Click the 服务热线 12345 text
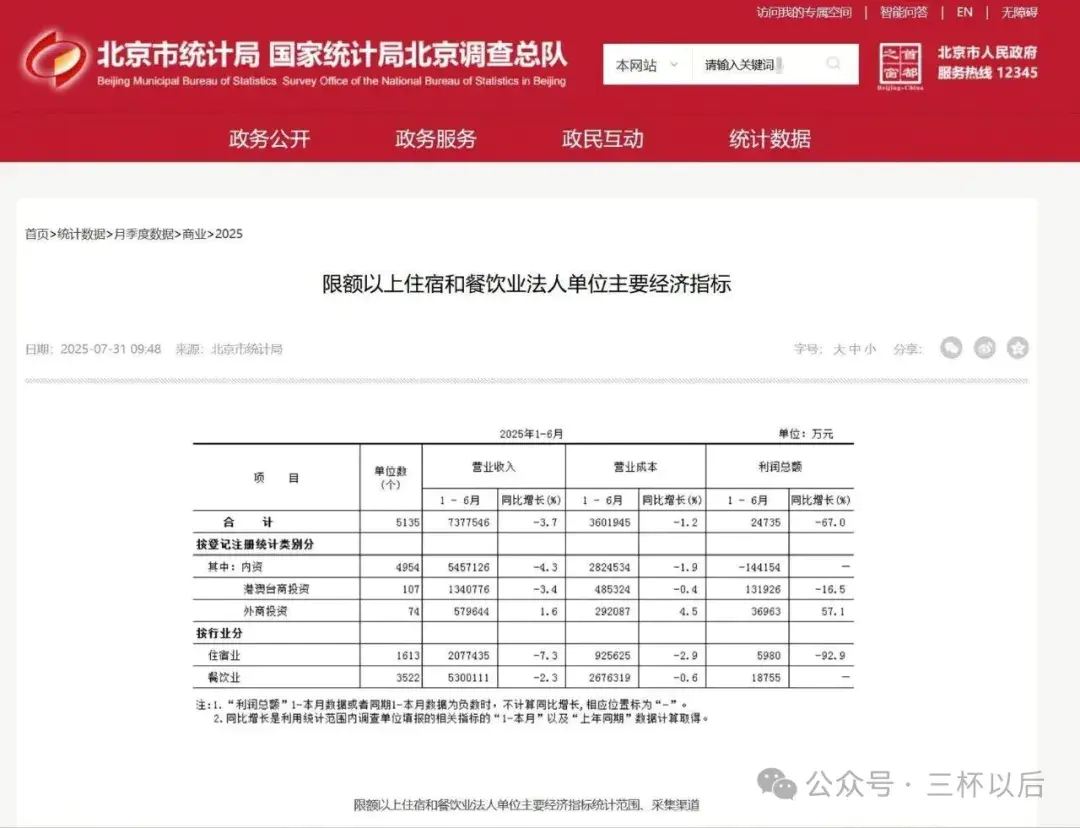Image resolution: width=1080 pixels, height=828 pixels. [x=987, y=72]
